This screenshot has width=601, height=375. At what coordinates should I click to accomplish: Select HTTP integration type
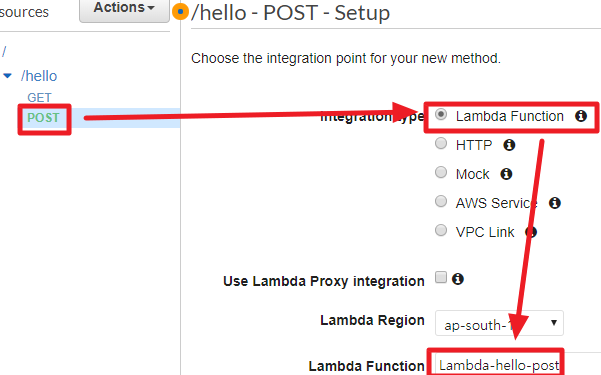pyautogui.click(x=441, y=143)
